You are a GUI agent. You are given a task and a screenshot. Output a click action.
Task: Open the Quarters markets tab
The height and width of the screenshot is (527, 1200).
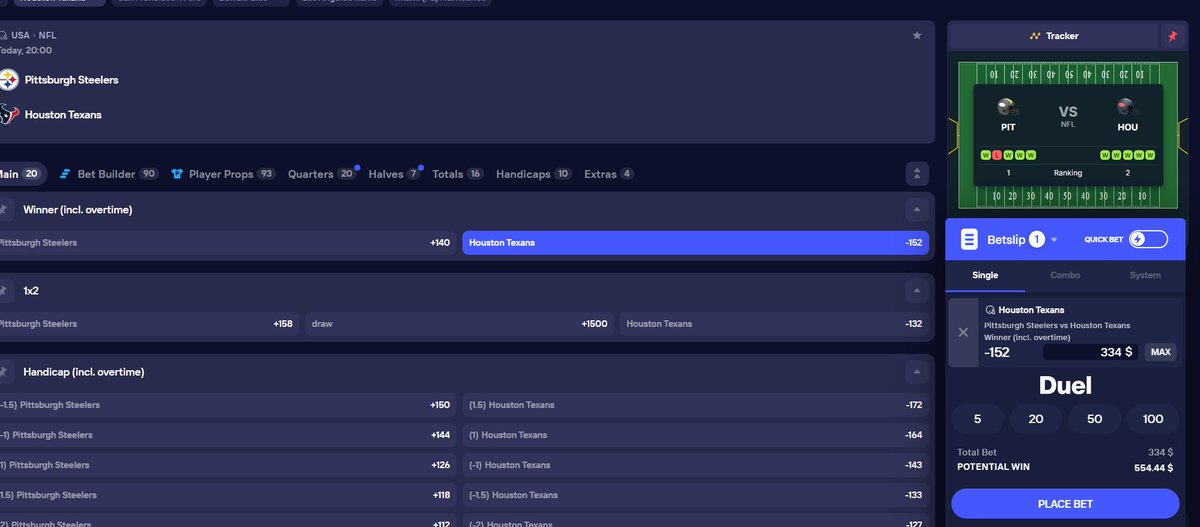pyautogui.click(x=322, y=174)
